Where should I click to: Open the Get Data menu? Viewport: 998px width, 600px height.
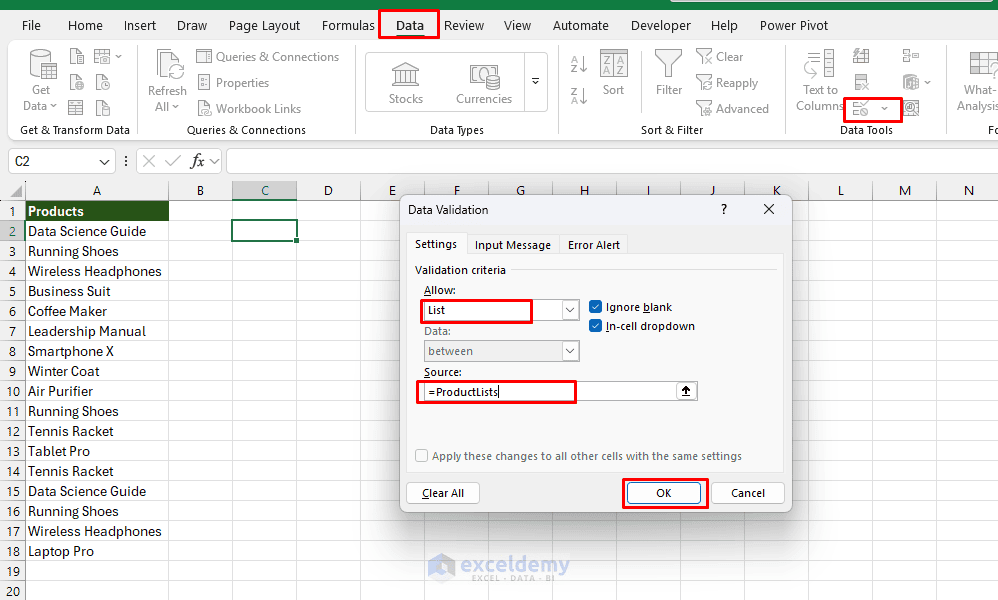pos(43,80)
